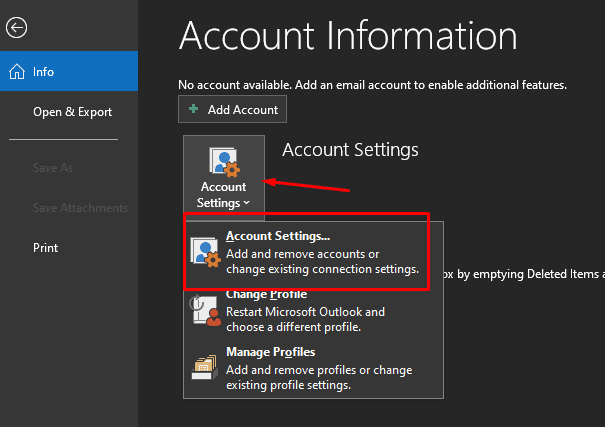Viewport: 605px width, 427px height.
Task: Choose Manage Profiles from the dropdown menu
Action: point(313,368)
